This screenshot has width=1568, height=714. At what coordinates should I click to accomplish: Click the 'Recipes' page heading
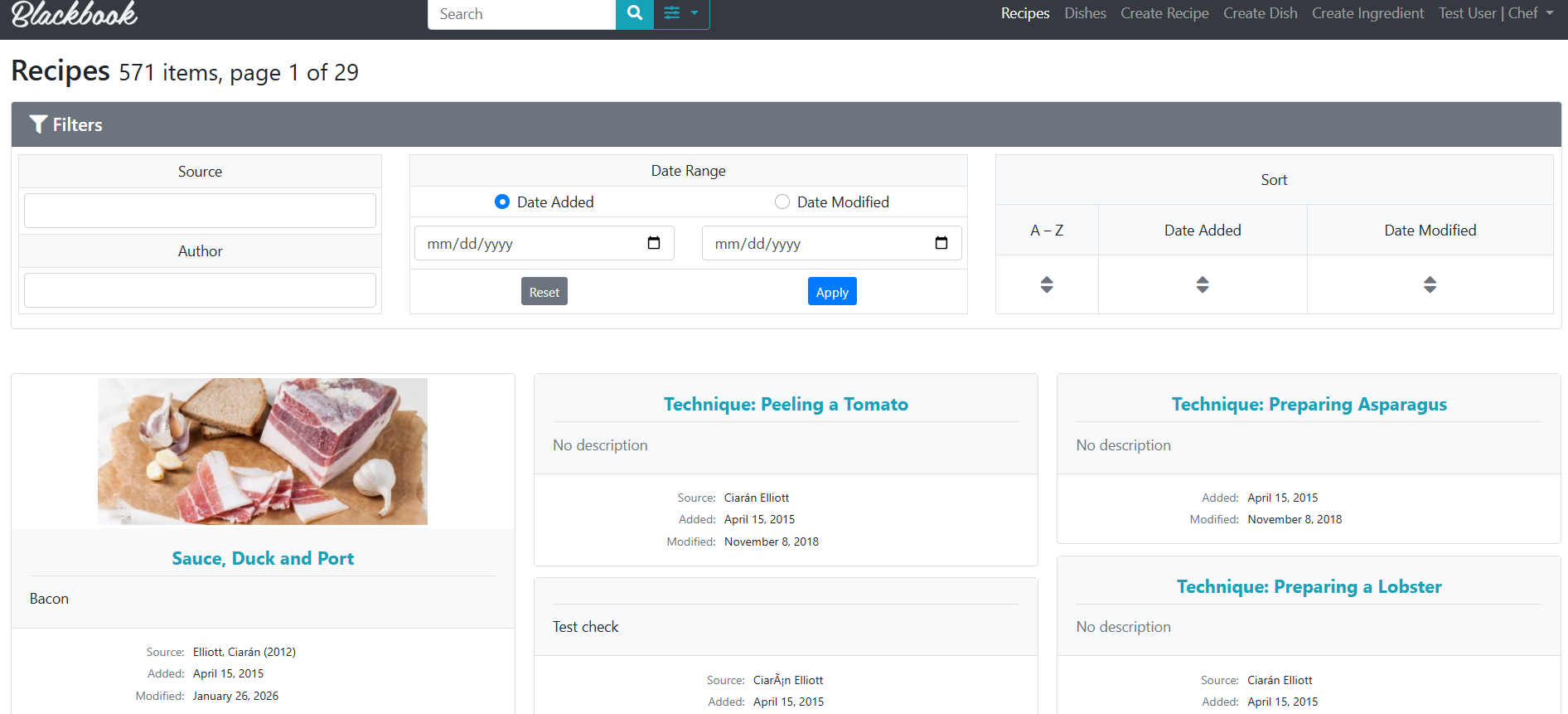point(60,71)
